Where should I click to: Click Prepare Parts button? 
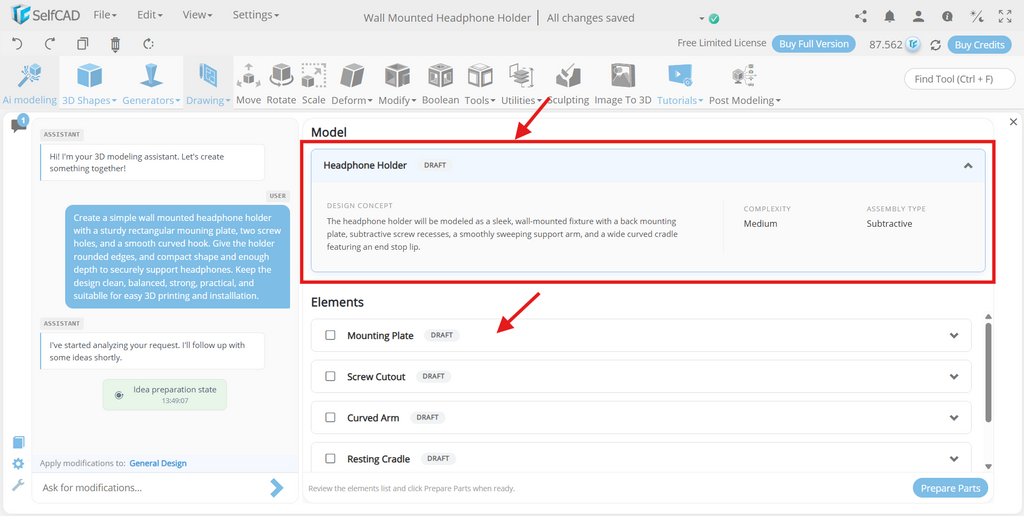[x=950, y=488]
